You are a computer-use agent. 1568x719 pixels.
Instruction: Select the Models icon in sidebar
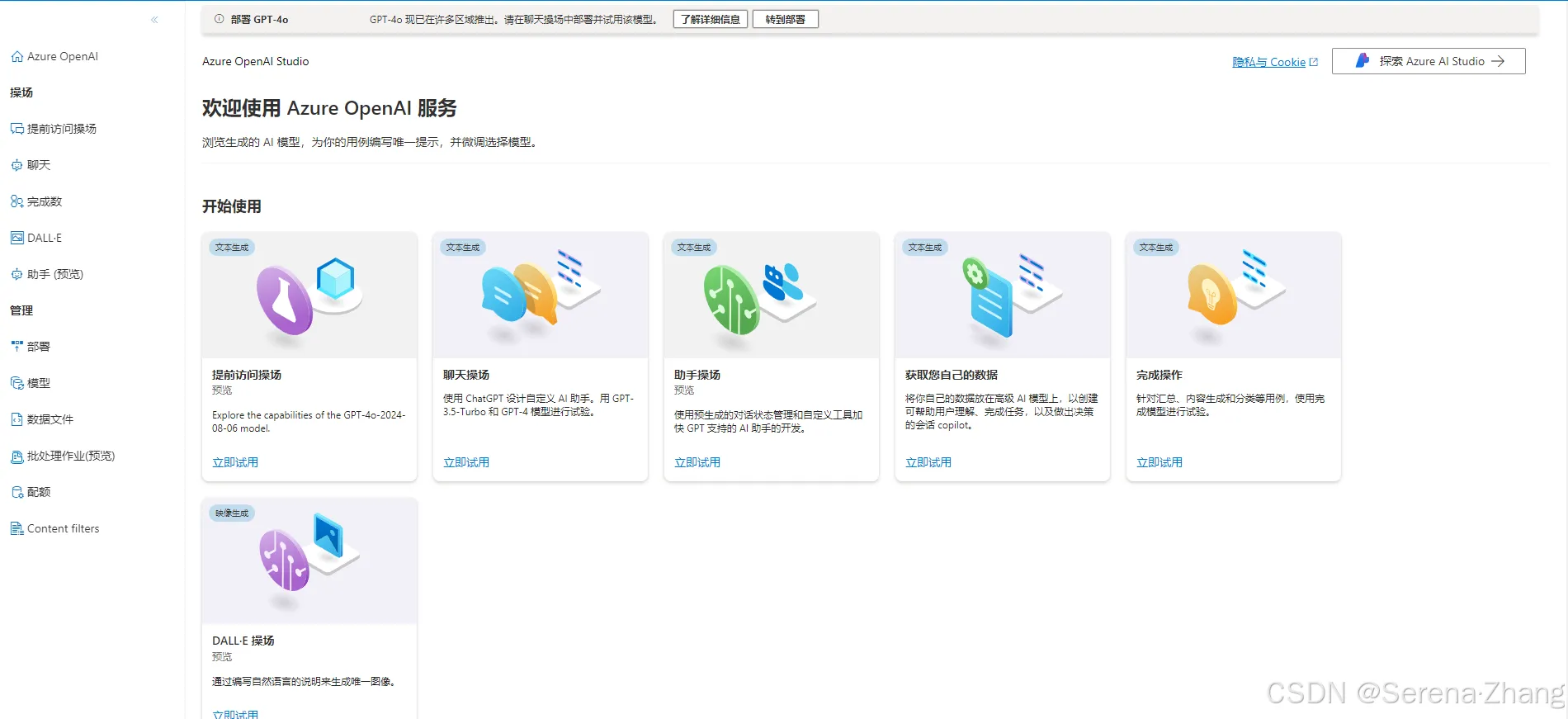(x=17, y=383)
